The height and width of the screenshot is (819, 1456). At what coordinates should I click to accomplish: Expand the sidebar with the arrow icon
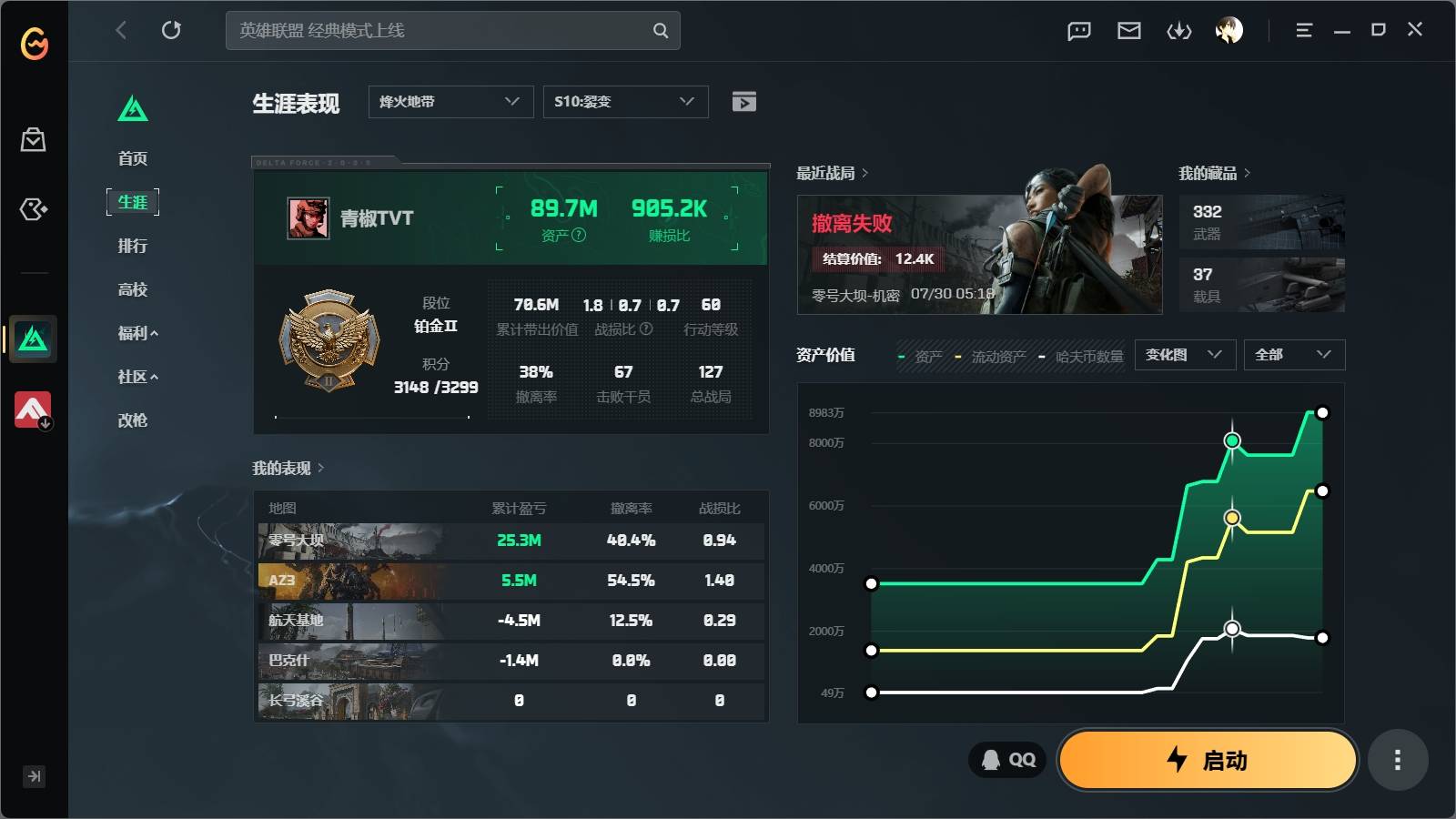point(34,776)
